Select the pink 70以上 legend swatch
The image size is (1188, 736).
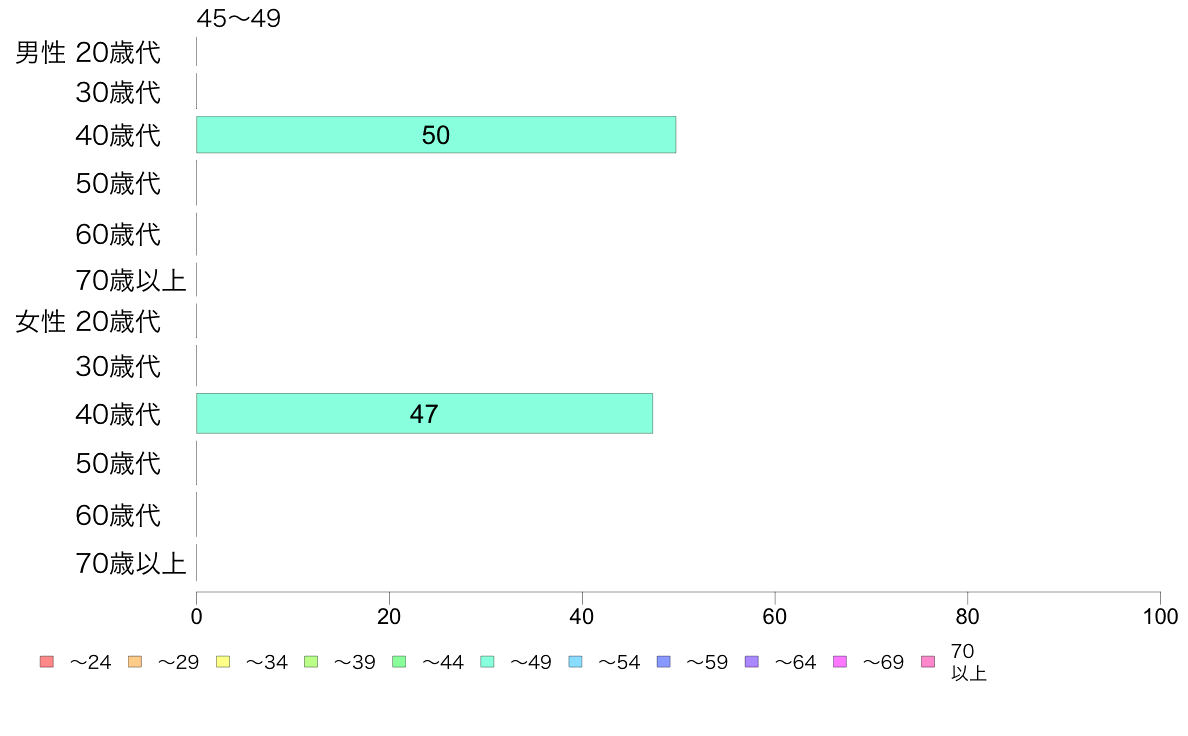928,662
